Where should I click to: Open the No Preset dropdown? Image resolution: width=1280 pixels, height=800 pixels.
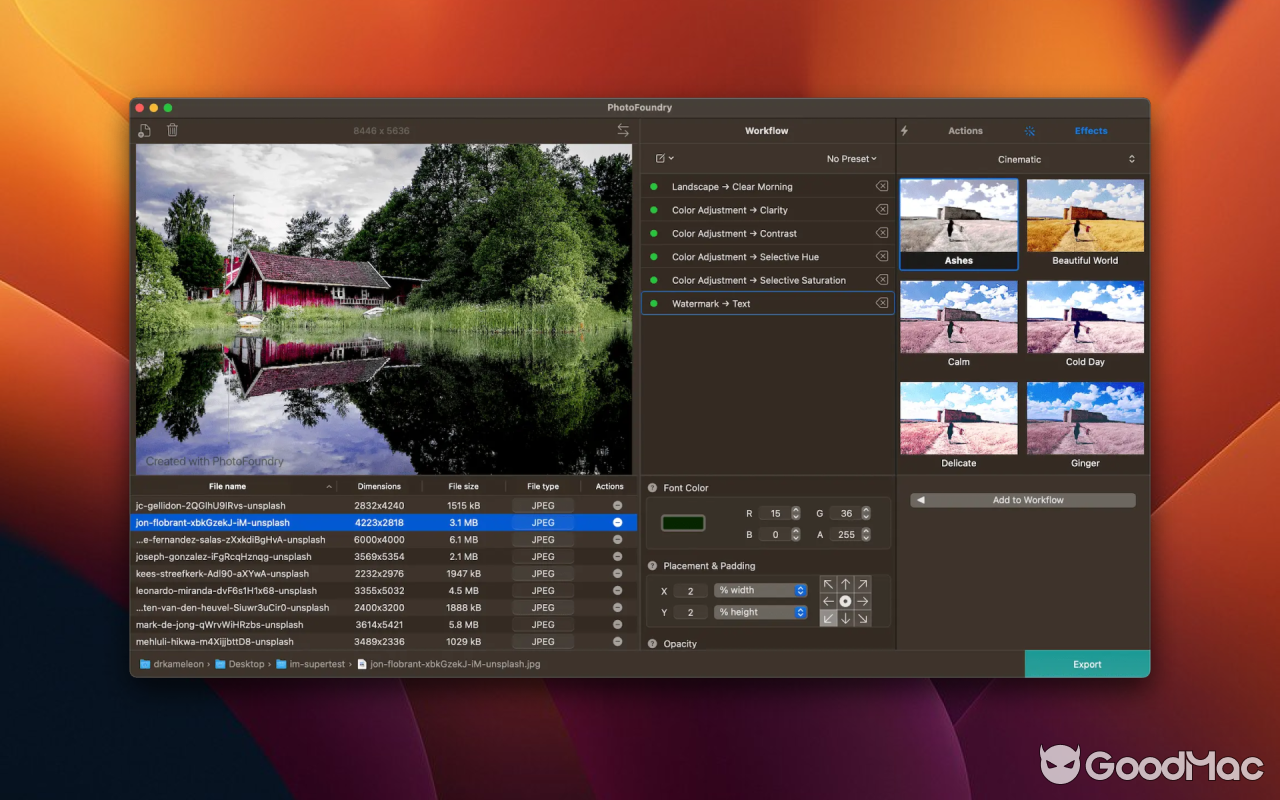tap(851, 158)
